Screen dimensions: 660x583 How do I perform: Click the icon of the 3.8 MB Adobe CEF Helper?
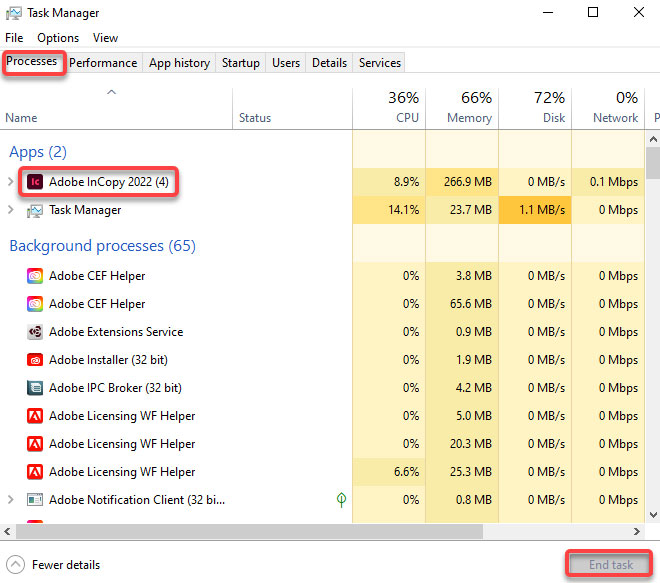35,276
